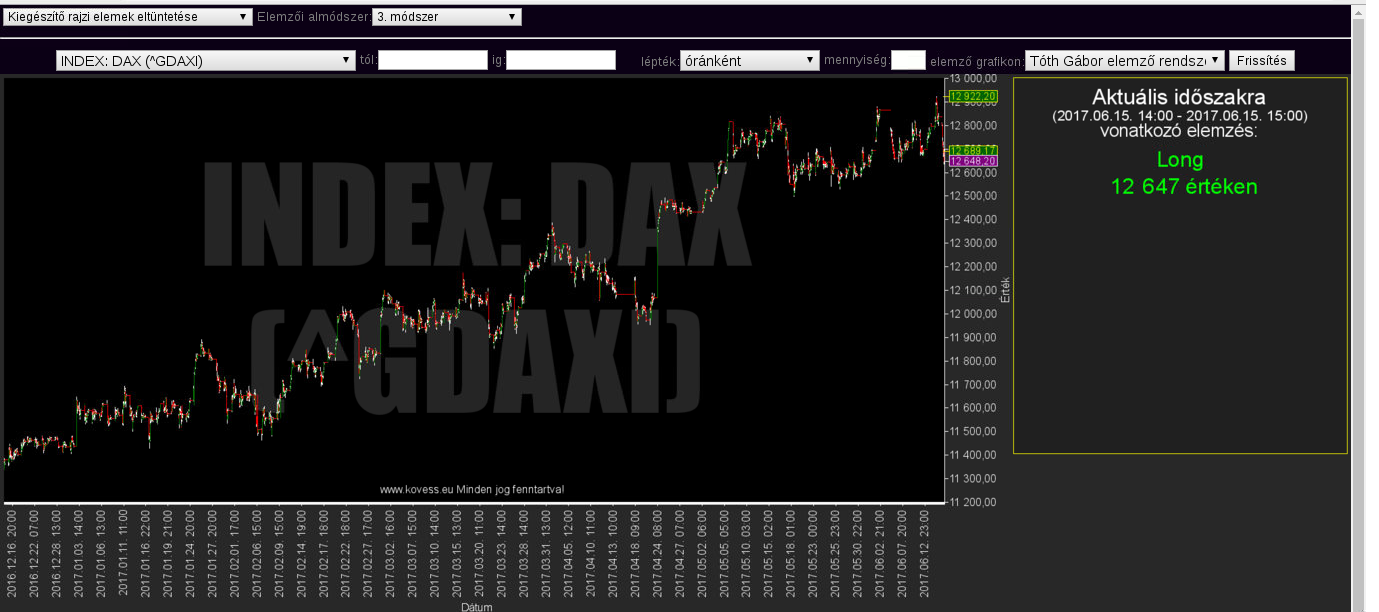This screenshot has height=612, width=1379.
Task: Click the 13 000,00 y-axis tick label
Action: point(972,79)
